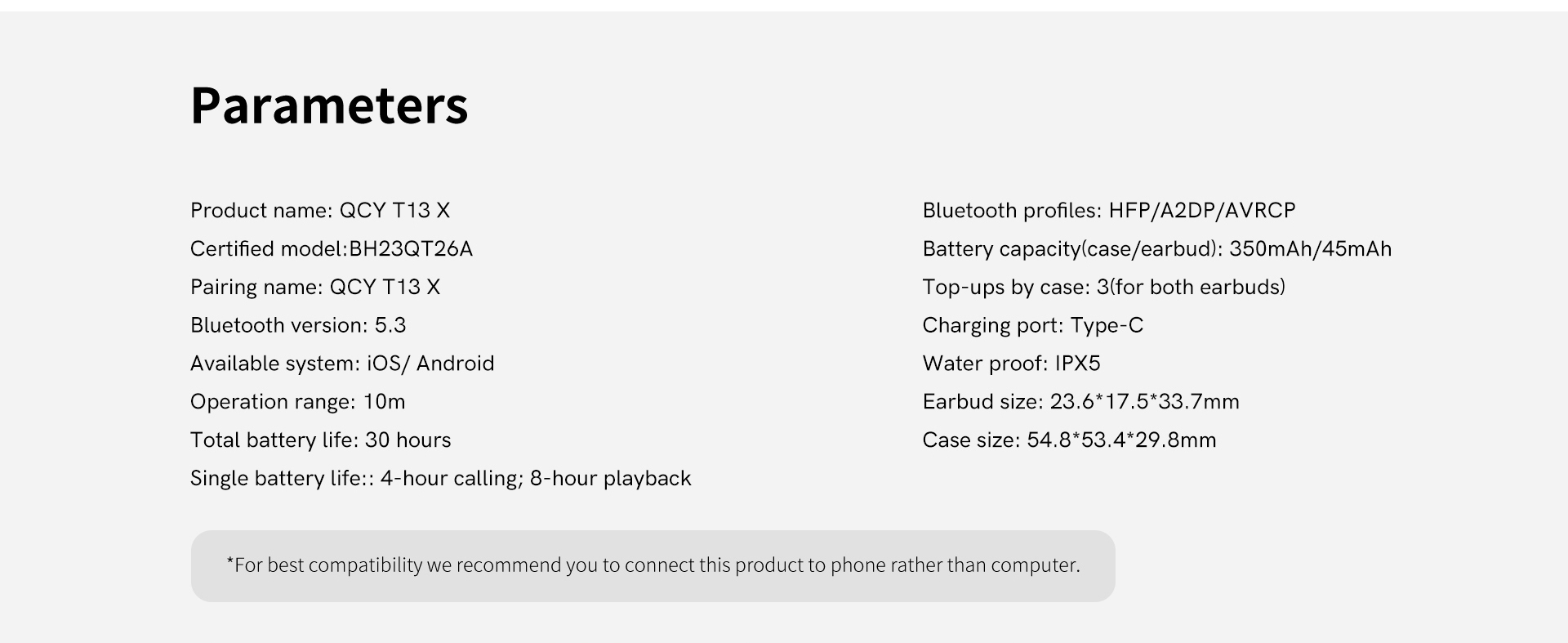Select the Earbud size: 23.6*17.5*33.7mm text
Image resolution: width=1568 pixels, height=643 pixels.
coord(1080,402)
